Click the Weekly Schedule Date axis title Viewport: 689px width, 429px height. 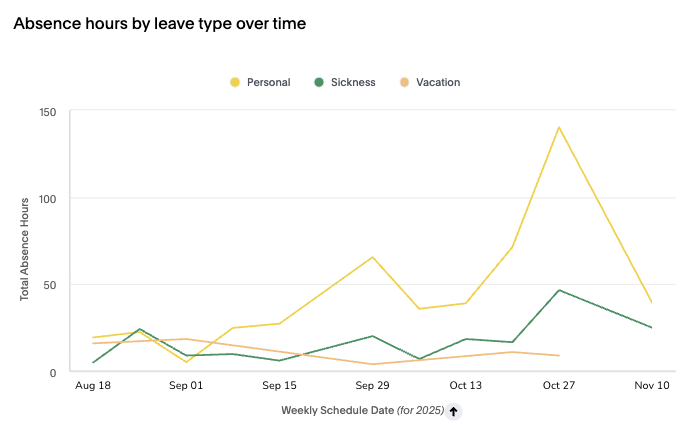[337, 410]
